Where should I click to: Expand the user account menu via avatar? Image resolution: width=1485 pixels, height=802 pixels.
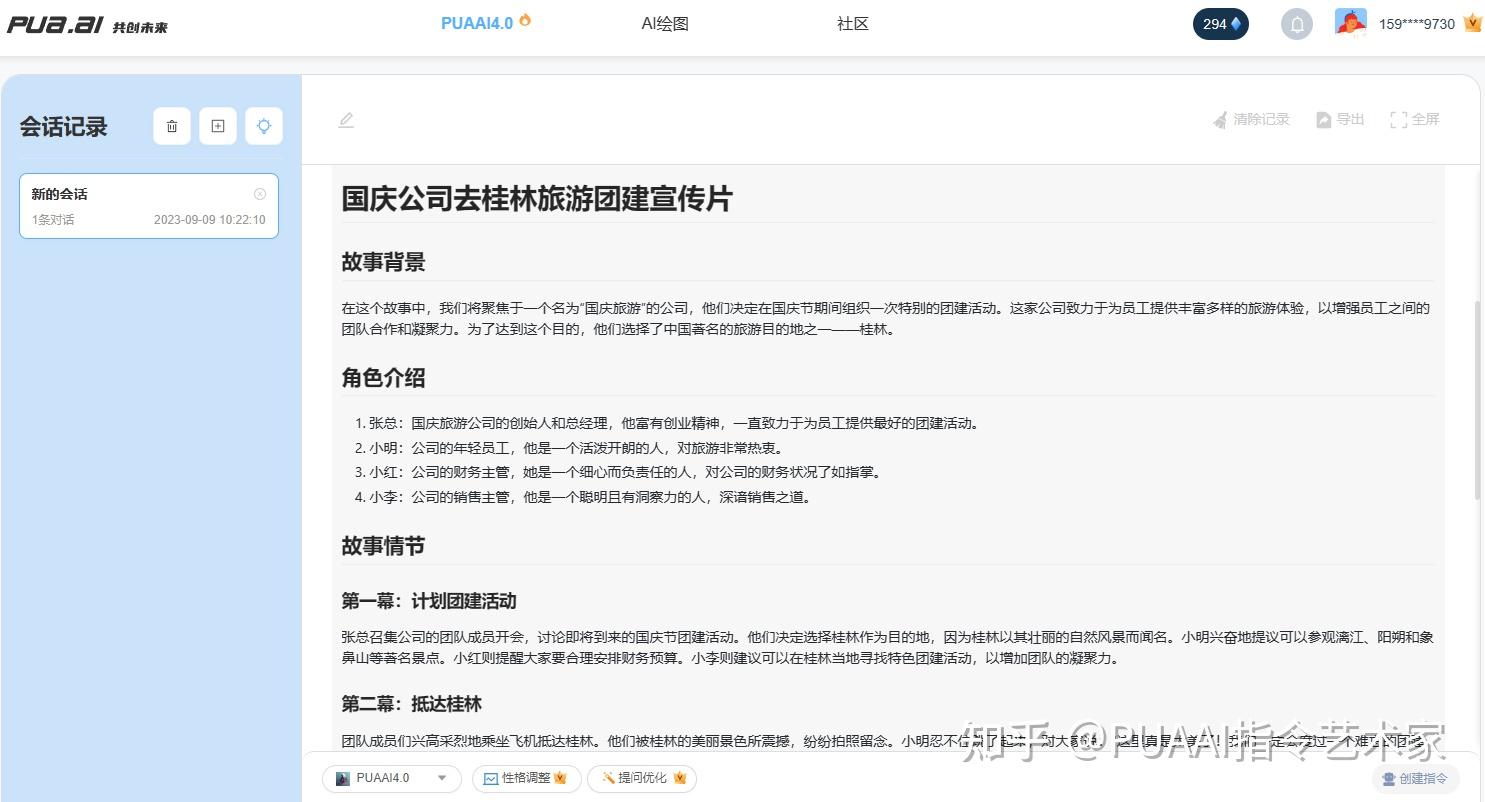tap(1350, 22)
